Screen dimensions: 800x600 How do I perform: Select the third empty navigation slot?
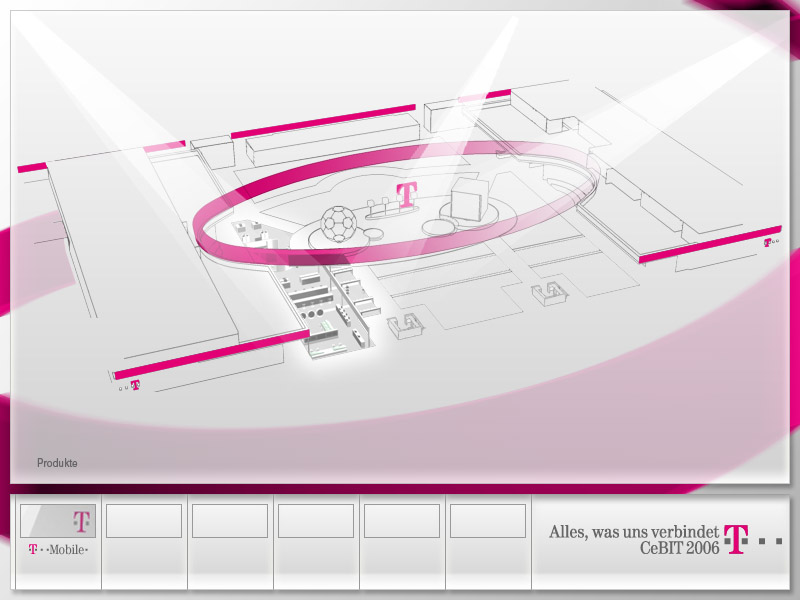(230, 521)
